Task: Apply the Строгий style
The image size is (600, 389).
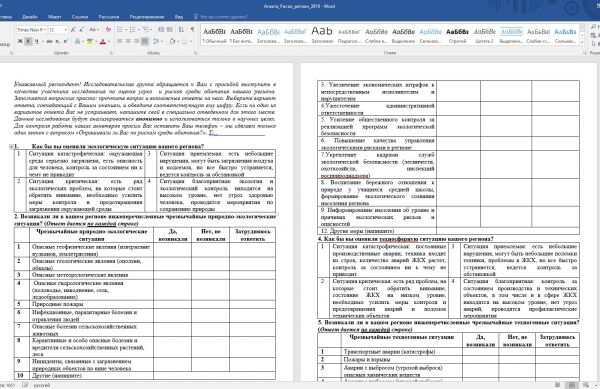Action: tap(457, 35)
